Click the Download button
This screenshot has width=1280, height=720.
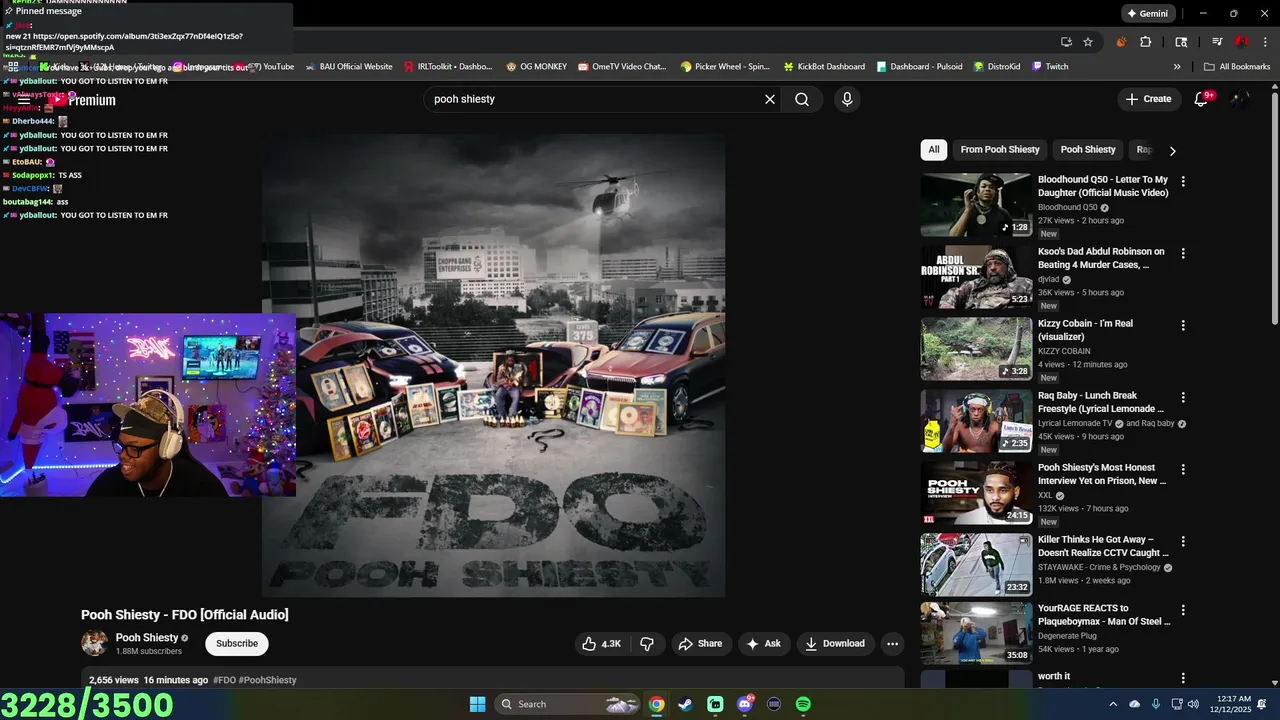coord(835,644)
